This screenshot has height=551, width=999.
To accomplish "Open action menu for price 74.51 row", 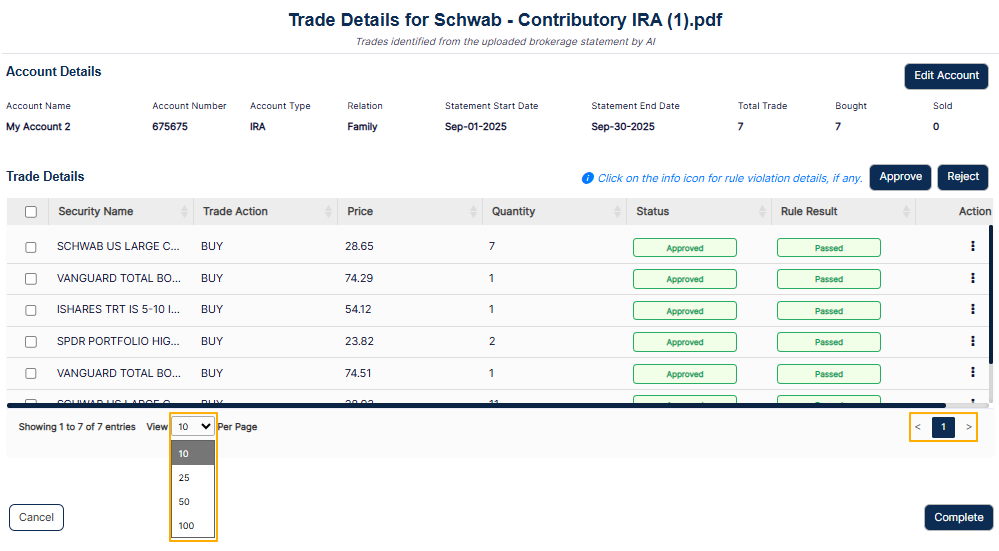I will (x=972, y=372).
